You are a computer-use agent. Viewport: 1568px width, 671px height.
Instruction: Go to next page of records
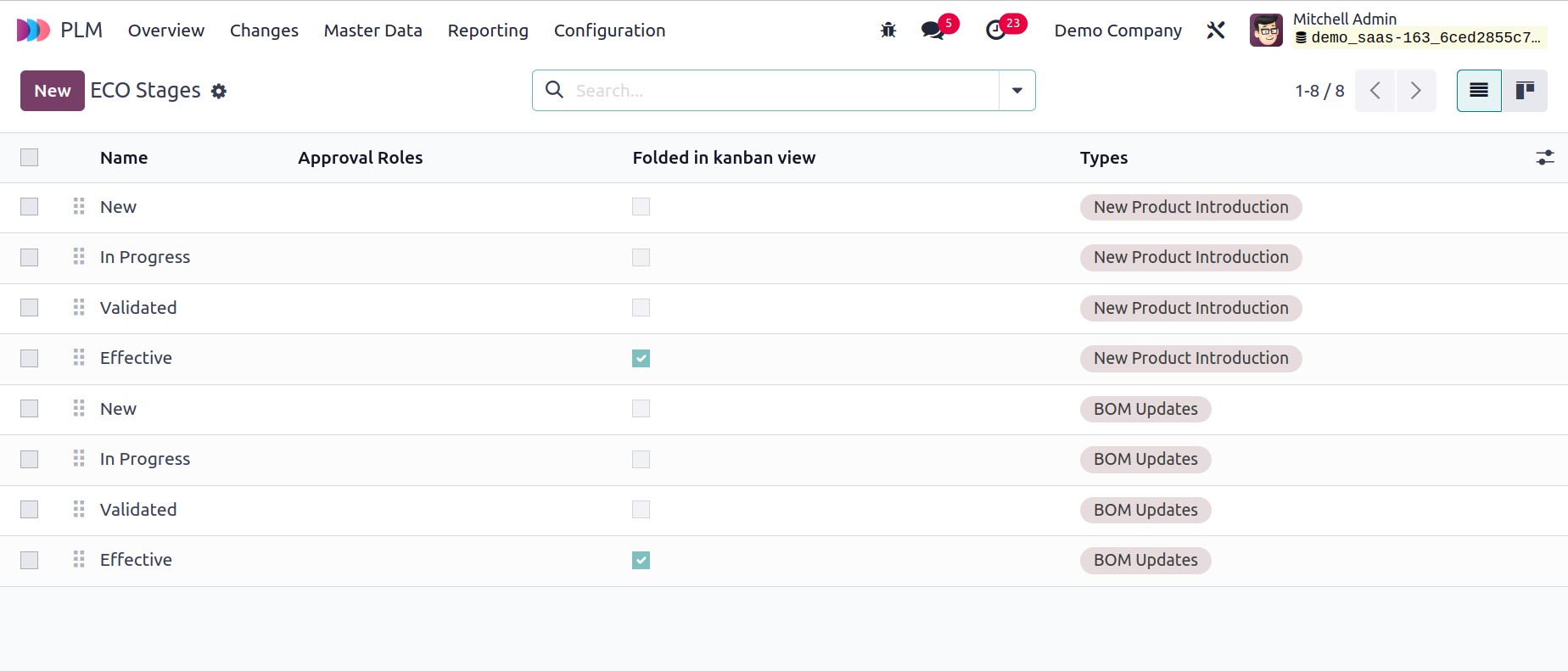[1415, 91]
